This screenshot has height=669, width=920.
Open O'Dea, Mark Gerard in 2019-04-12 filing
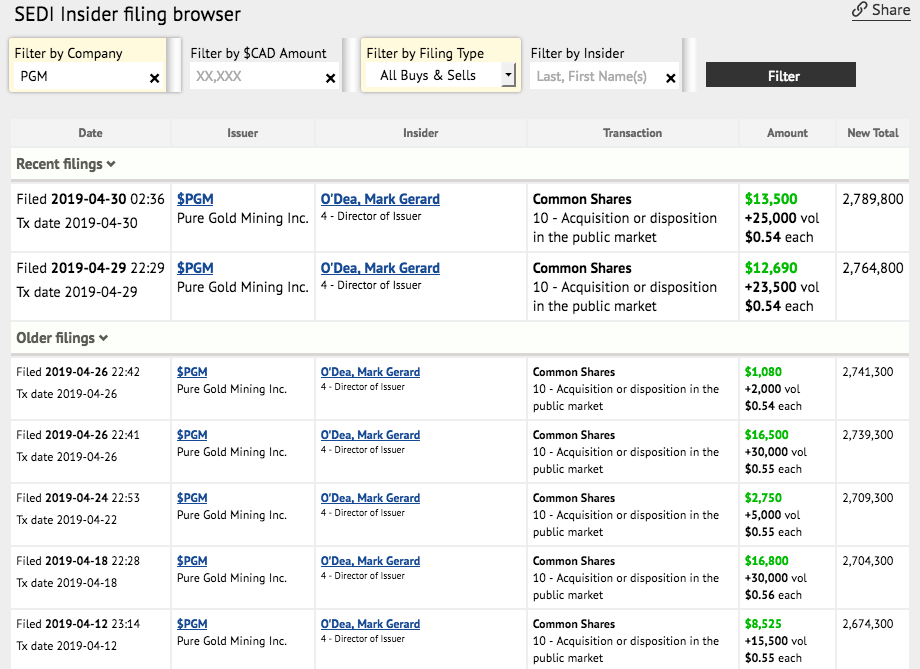click(370, 624)
